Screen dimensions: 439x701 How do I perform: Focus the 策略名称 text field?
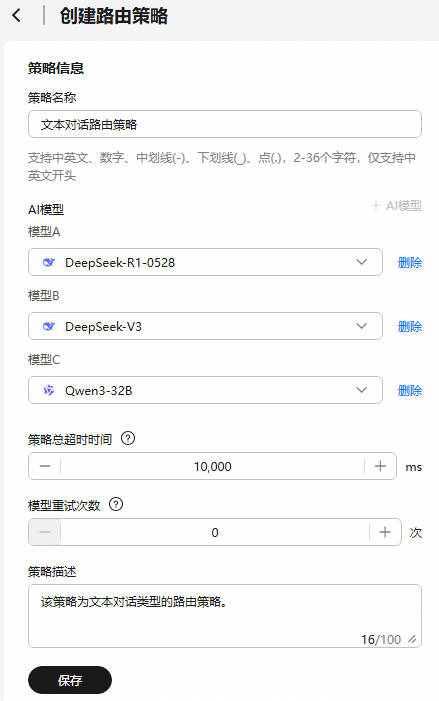[x=225, y=124]
